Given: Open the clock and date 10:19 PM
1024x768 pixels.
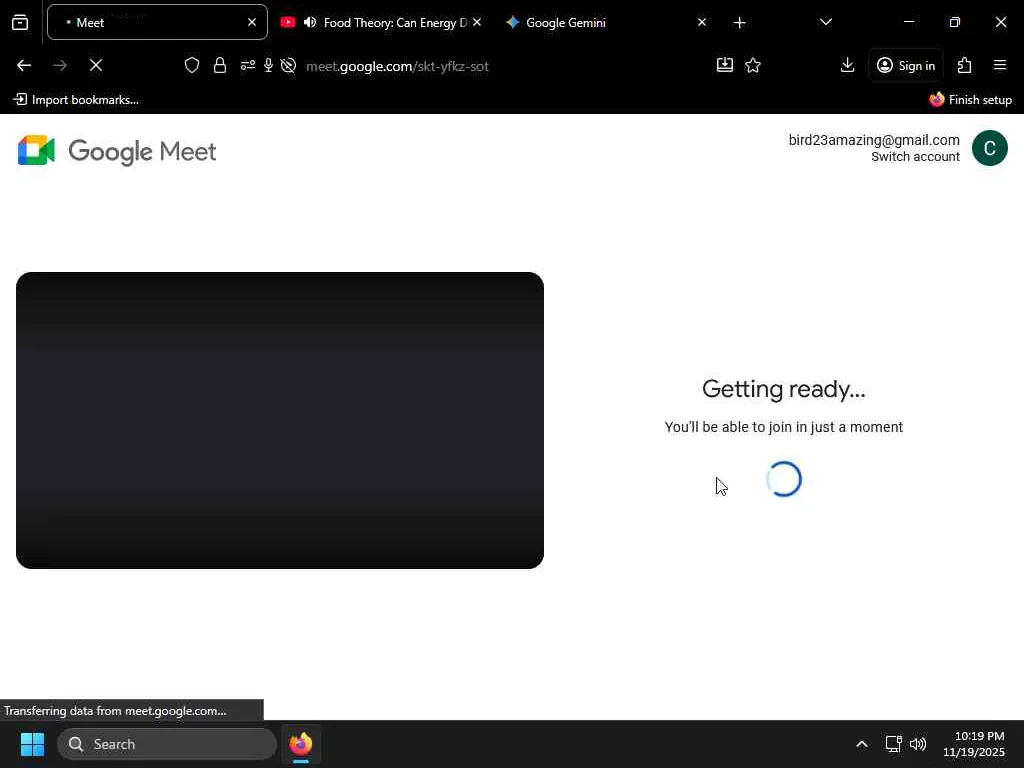Looking at the screenshot, I should pos(974,744).
